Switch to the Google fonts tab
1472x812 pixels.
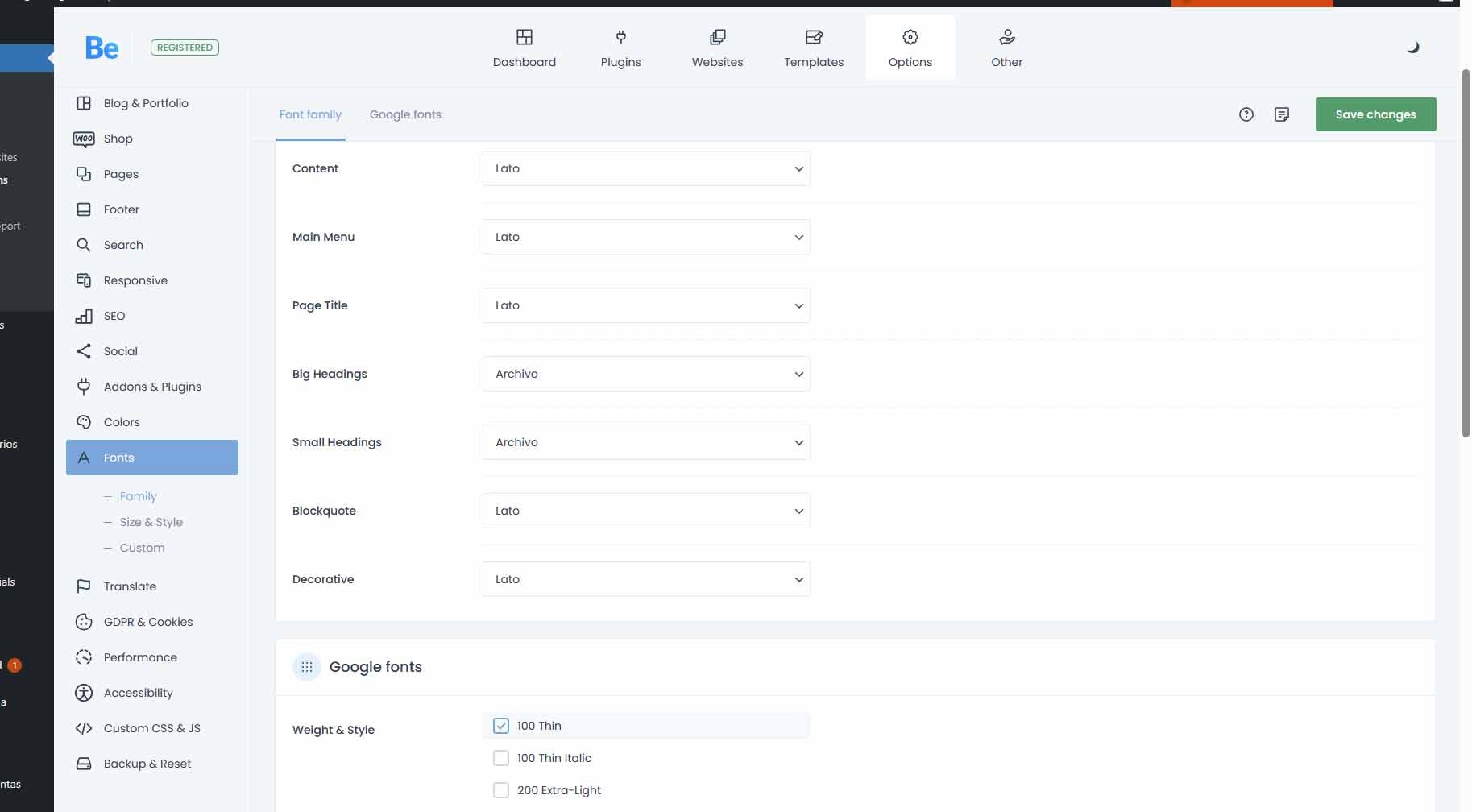tap(405, 114)
